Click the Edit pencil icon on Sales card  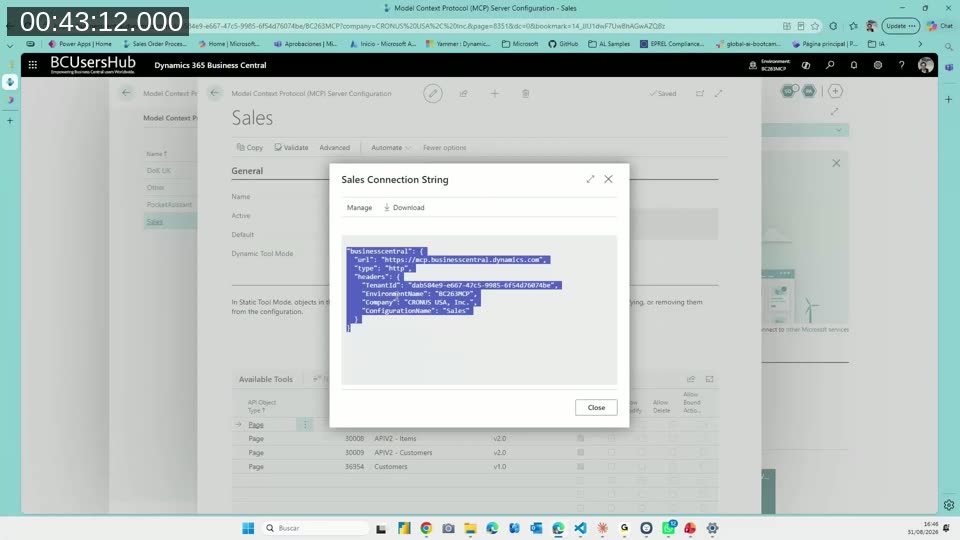click(x=433, y=94)
